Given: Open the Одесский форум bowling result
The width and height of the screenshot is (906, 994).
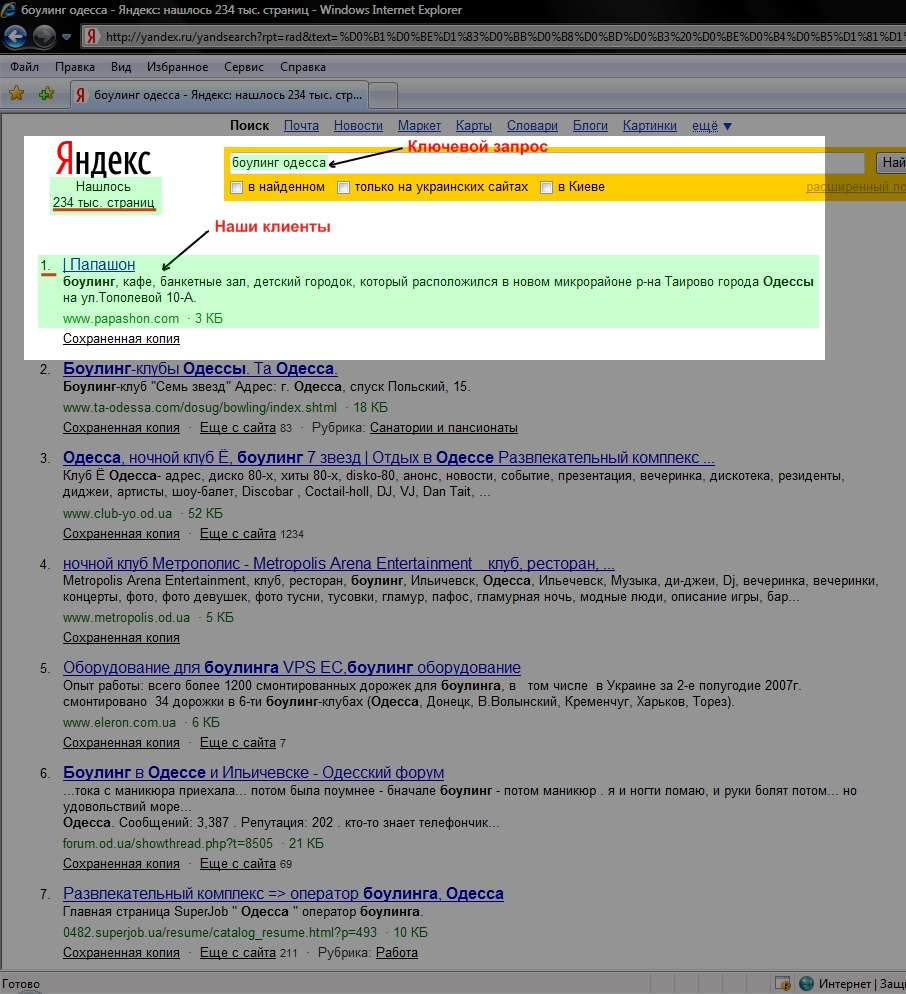Looking at the screenshot, I should tap(254, 772).
